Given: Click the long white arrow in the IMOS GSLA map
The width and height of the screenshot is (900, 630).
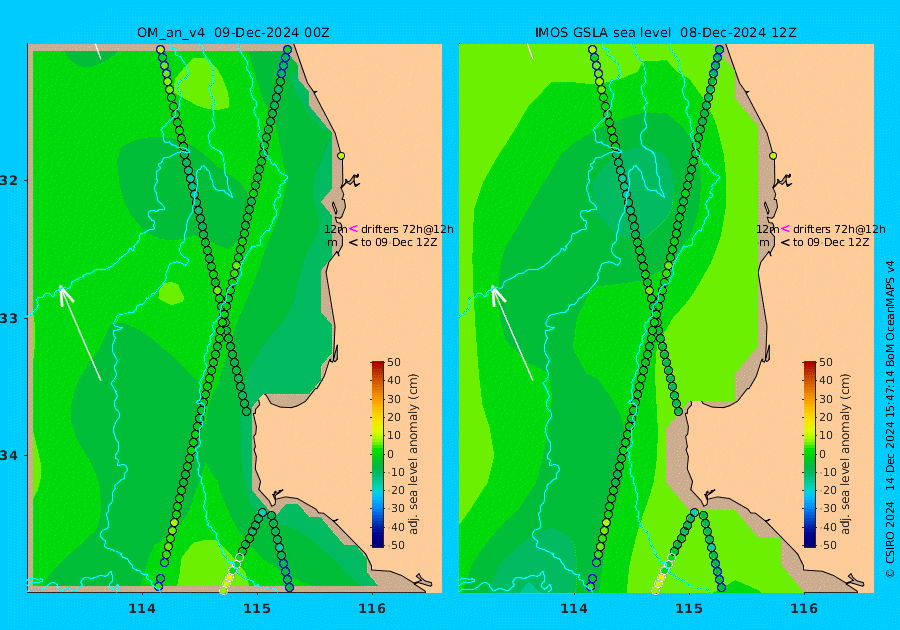Looking at the screenshot, I should (512, 333).
